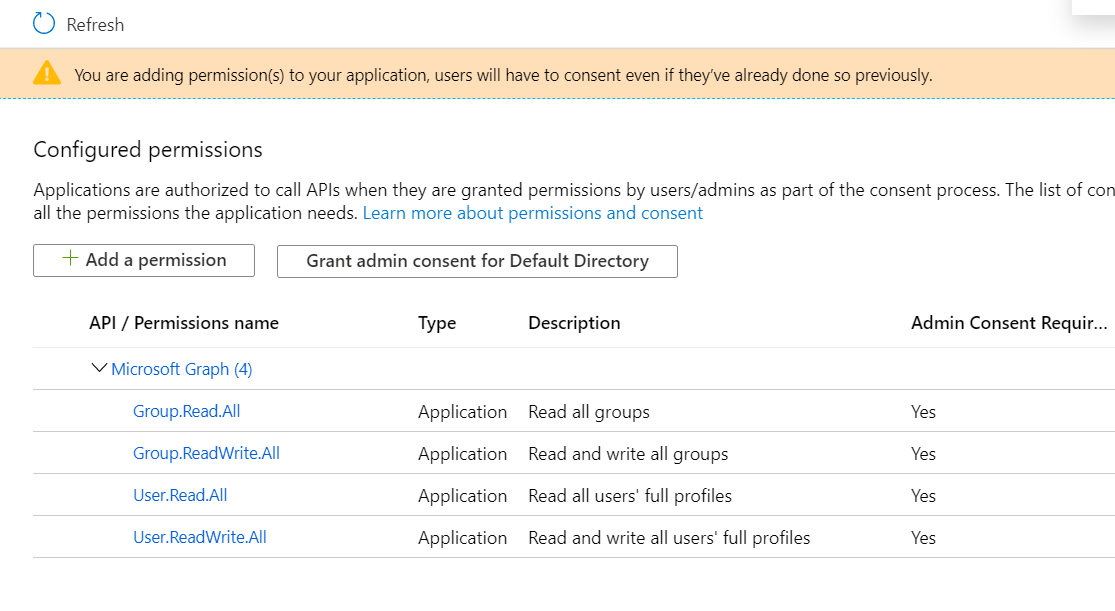Open the Microsoft Graph (4) API link
The image size is (1115, 611).
click(181, 369)
